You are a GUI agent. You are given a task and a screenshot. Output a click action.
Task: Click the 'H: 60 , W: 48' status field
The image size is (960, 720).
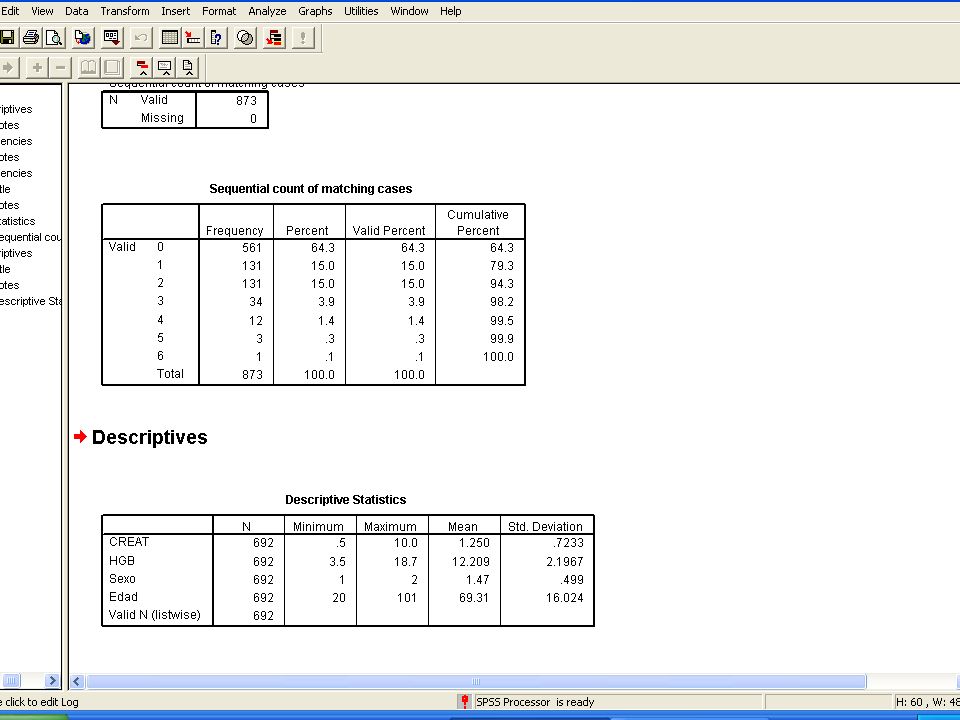927,702
